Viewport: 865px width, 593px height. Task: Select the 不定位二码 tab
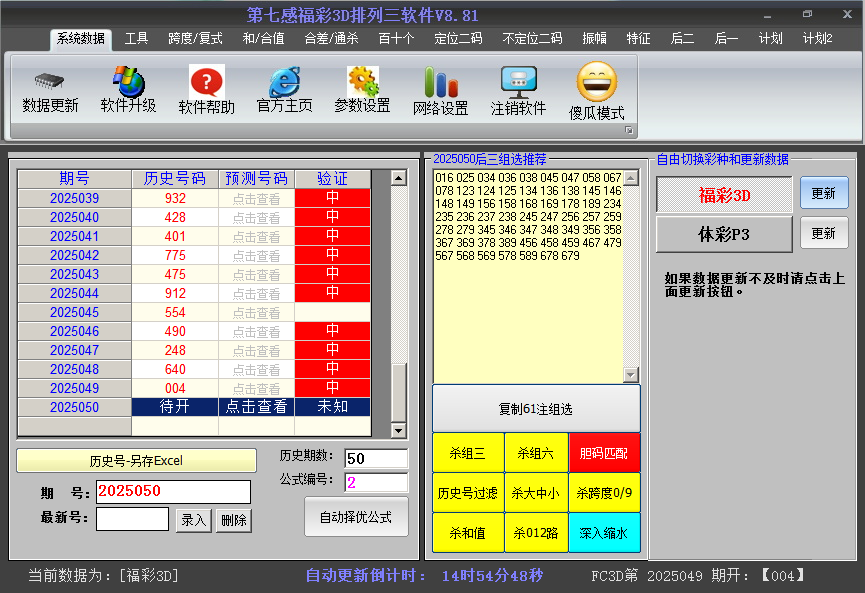pos(532,39)
